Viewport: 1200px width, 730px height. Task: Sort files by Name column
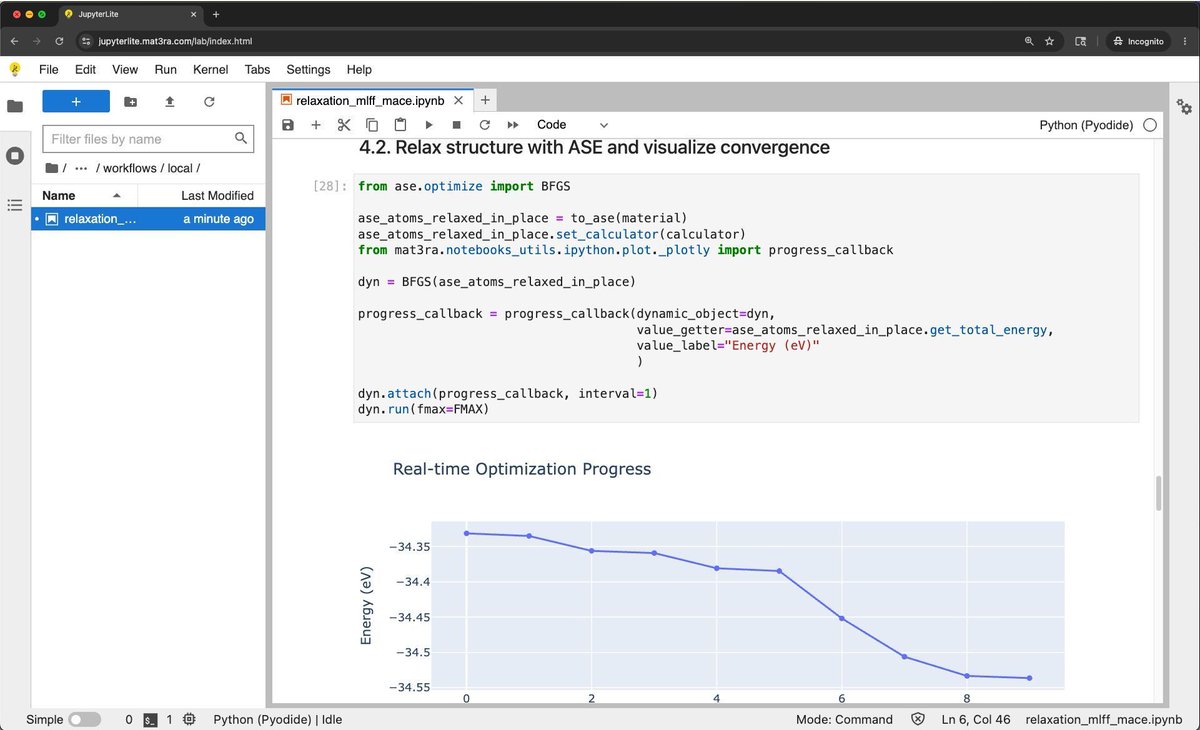(84, 195)
